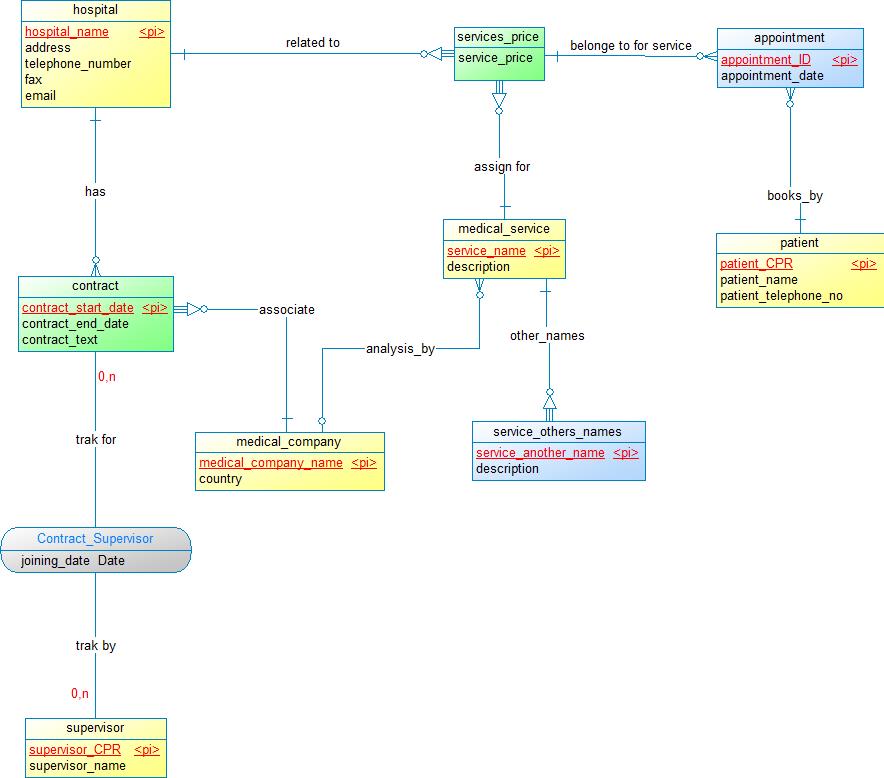Click the appointment entity title

789,38
